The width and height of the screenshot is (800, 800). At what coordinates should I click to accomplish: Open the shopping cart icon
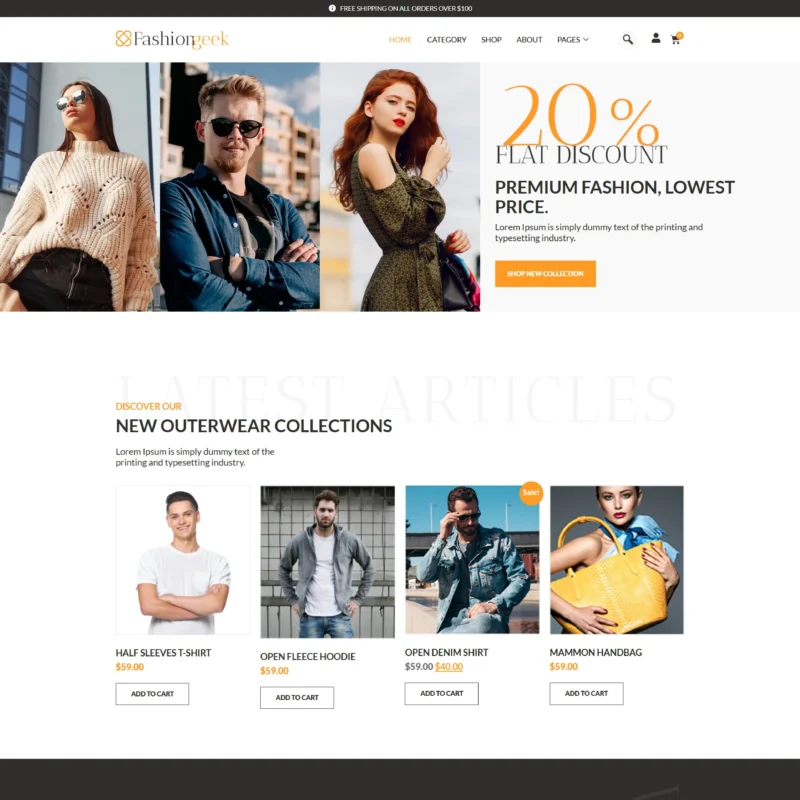677,39
